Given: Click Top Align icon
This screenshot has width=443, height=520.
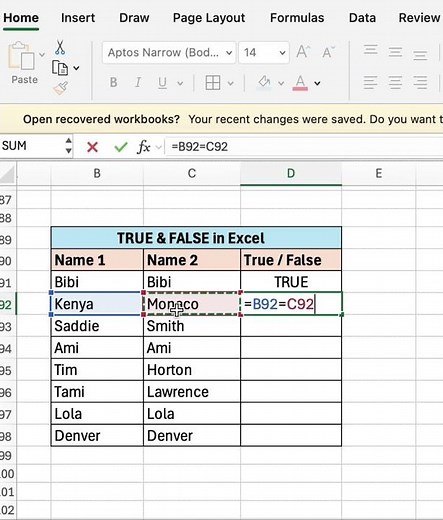Looking at the screenshot, I should coord(371,50).
